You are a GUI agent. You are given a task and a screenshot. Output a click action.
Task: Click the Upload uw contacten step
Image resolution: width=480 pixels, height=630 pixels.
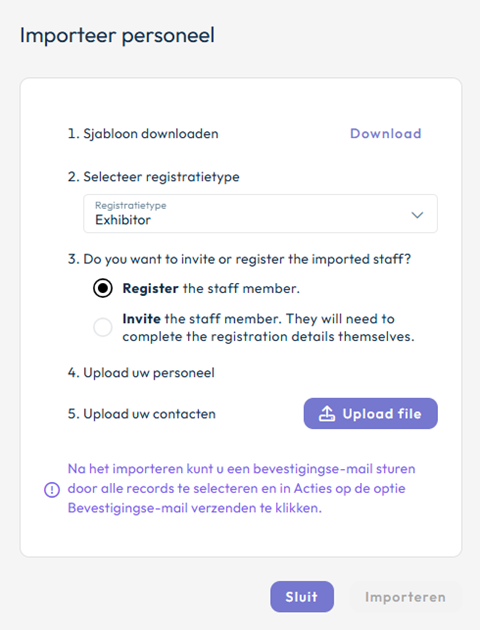click(x=142, y=414)
